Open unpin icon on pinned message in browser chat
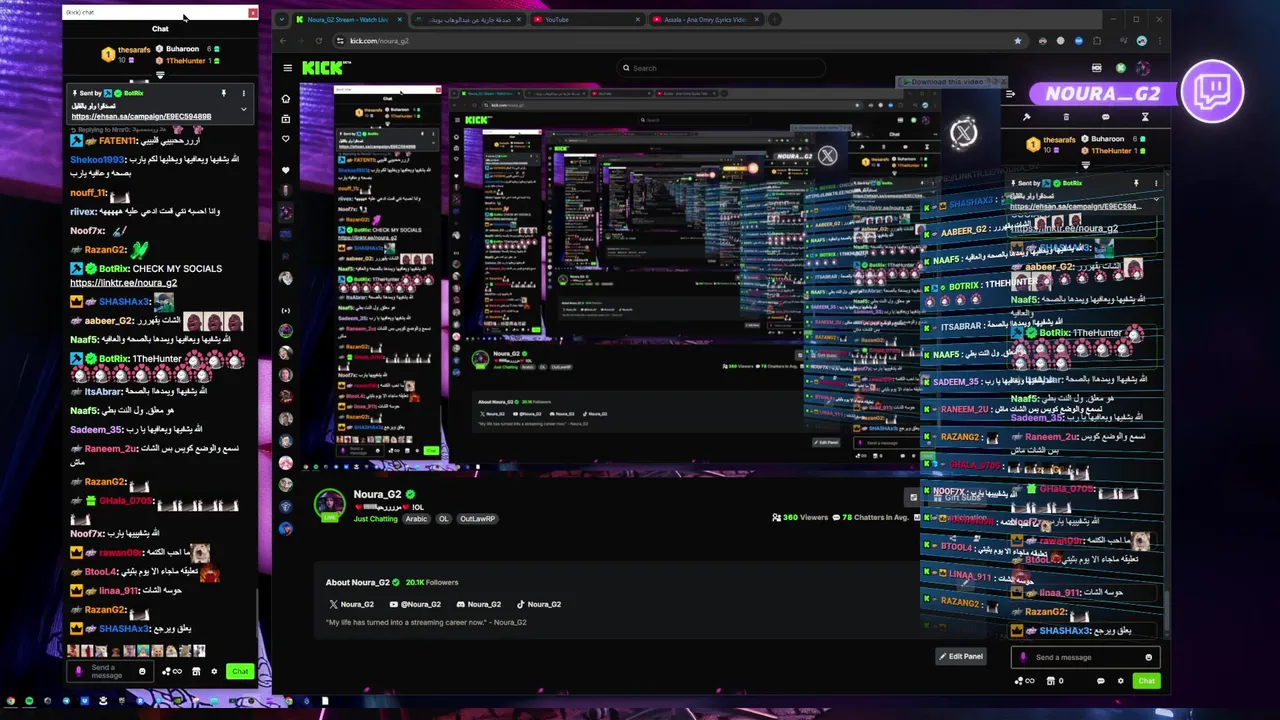The image size is (1280, 720). [x=1136, y=183]
